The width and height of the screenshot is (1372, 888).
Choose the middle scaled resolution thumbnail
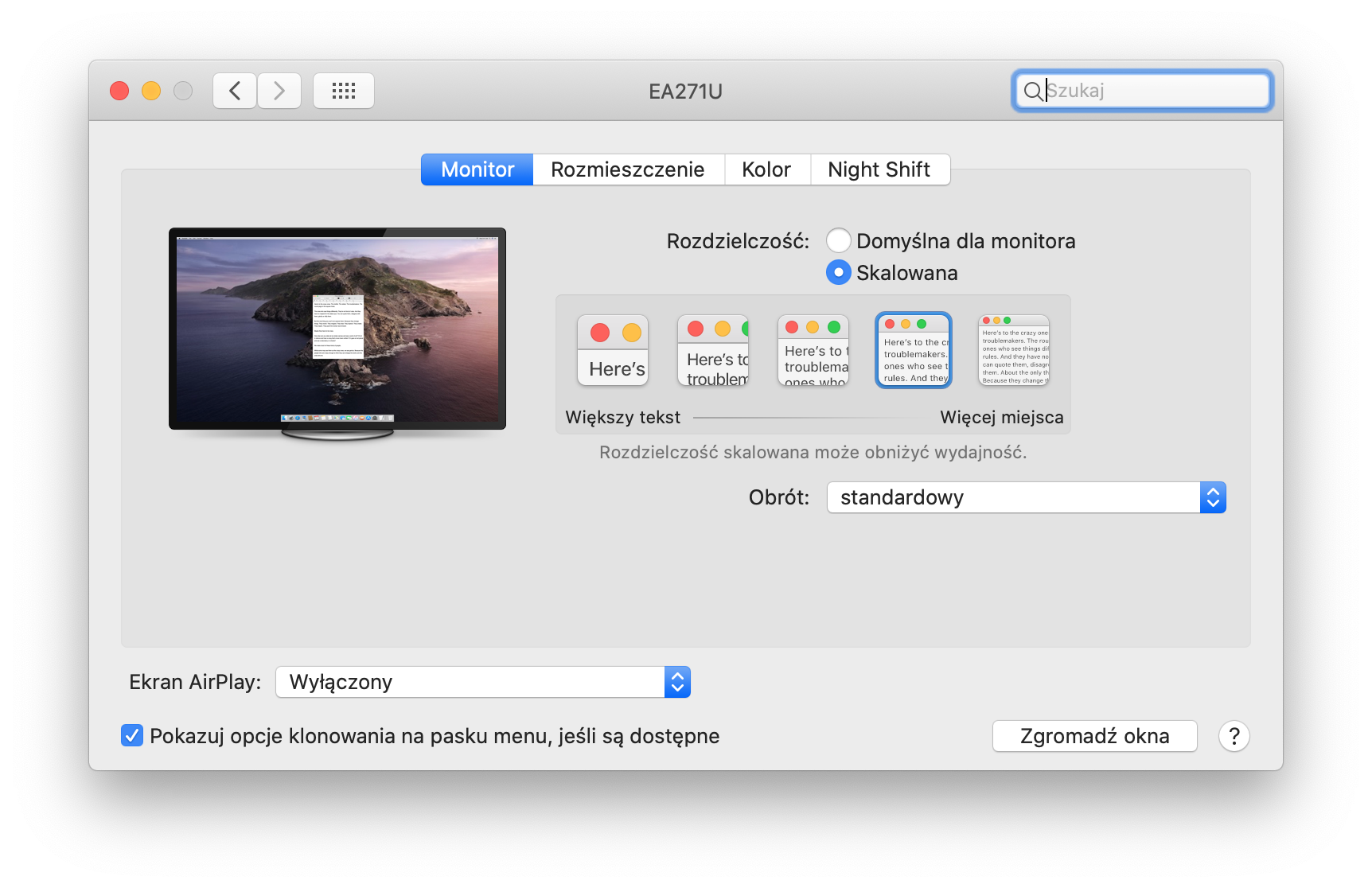(x=813, y=350)
